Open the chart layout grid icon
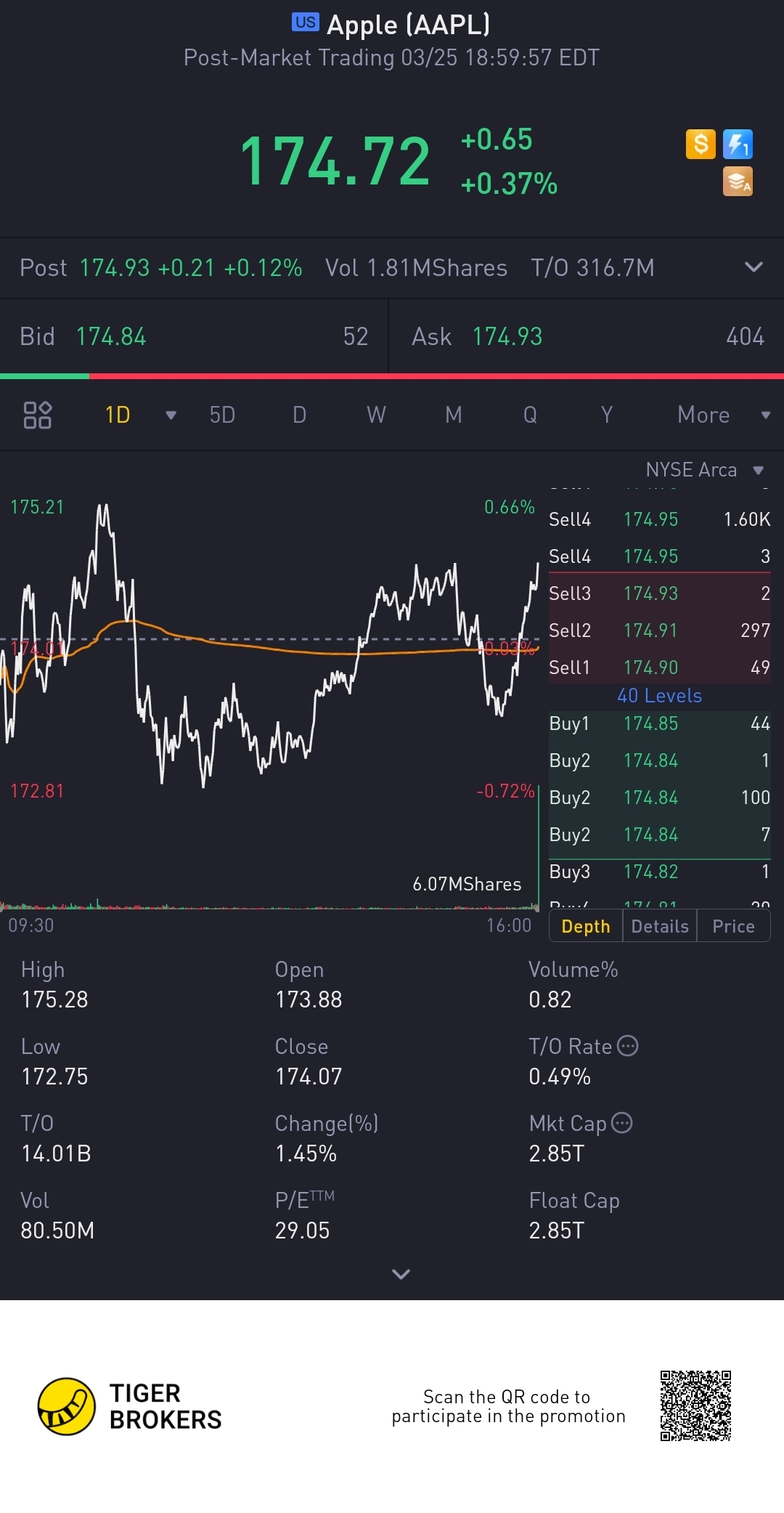Viewport: 784px width, 1513px height. click(38, 415)
